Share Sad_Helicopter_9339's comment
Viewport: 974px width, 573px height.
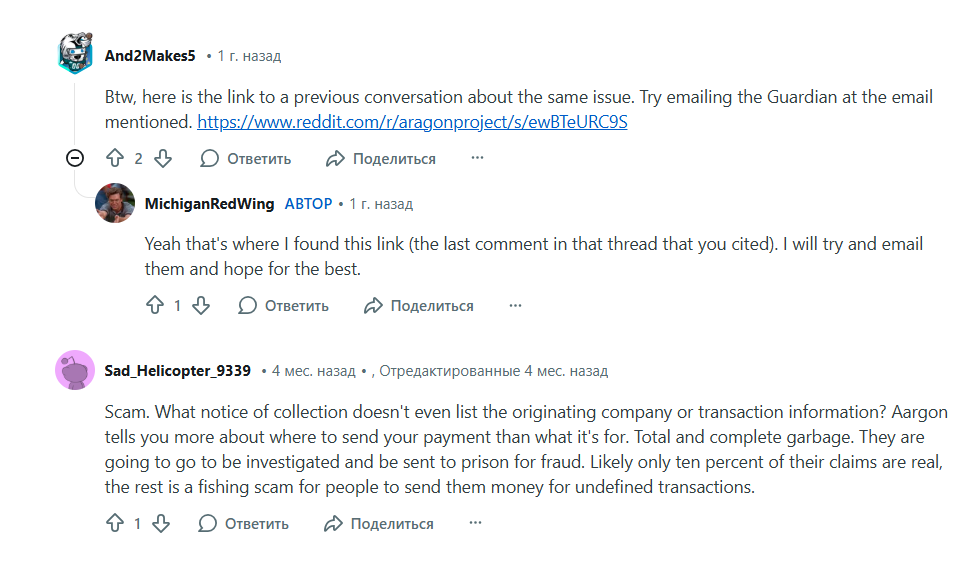click(x=379, y=523)
